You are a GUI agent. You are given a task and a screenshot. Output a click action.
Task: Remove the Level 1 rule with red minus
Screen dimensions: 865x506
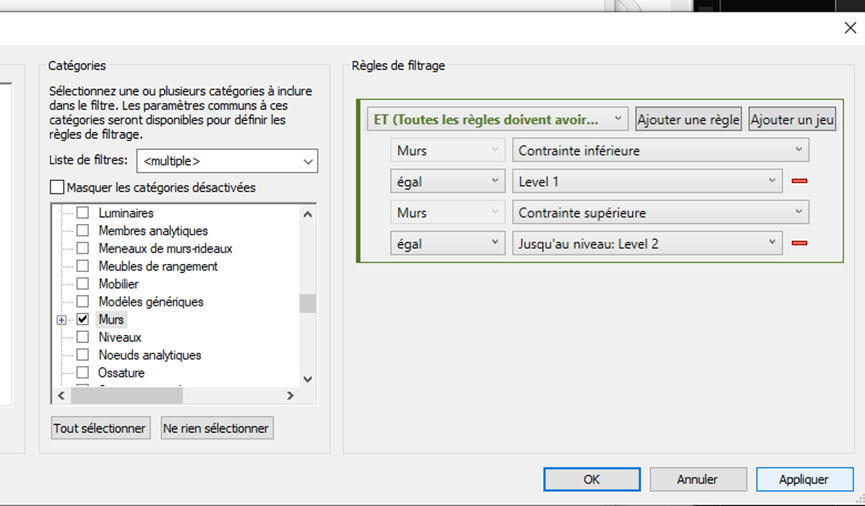[x=799, y=181]
